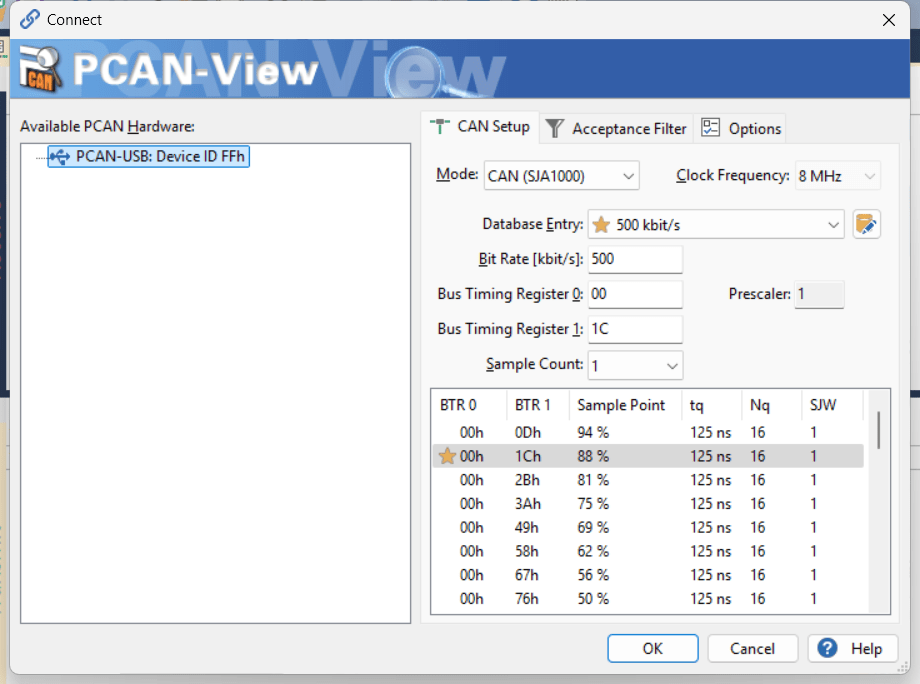Screen dimensions: 920x684
Task: Sort by BTR 0 column header
Action: pyautogui.click(x=469, y=405)
